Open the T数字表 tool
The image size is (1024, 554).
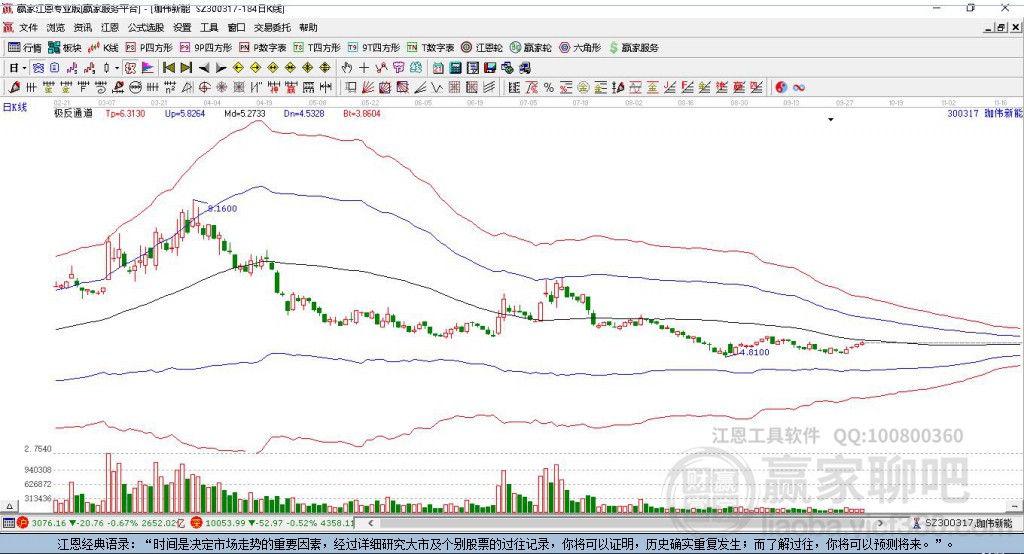[430, 48]
